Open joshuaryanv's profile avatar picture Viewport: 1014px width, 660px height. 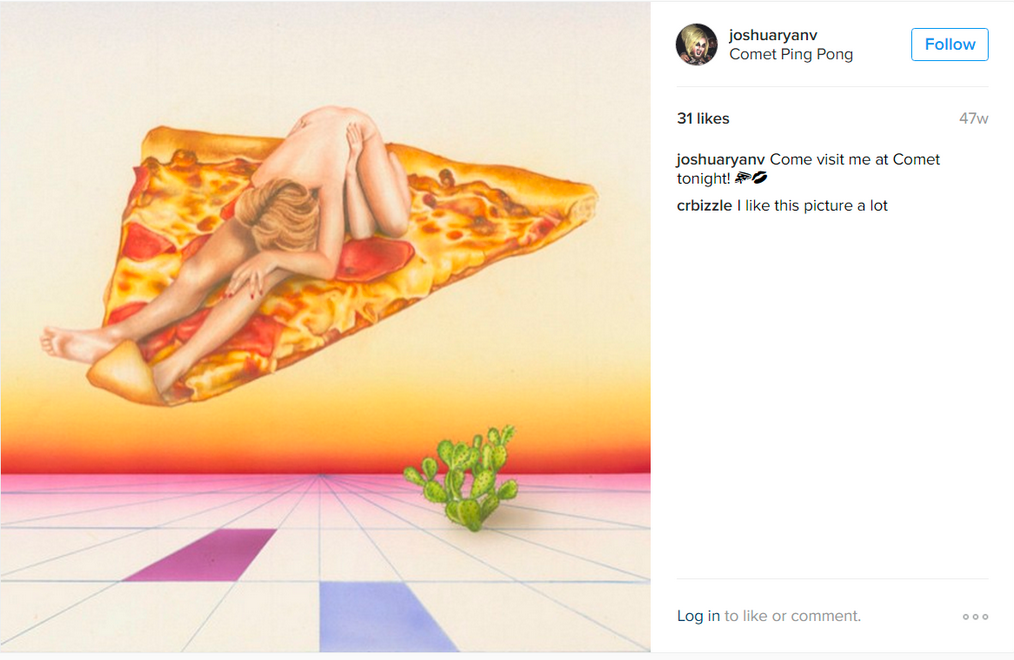pos(696,45)
